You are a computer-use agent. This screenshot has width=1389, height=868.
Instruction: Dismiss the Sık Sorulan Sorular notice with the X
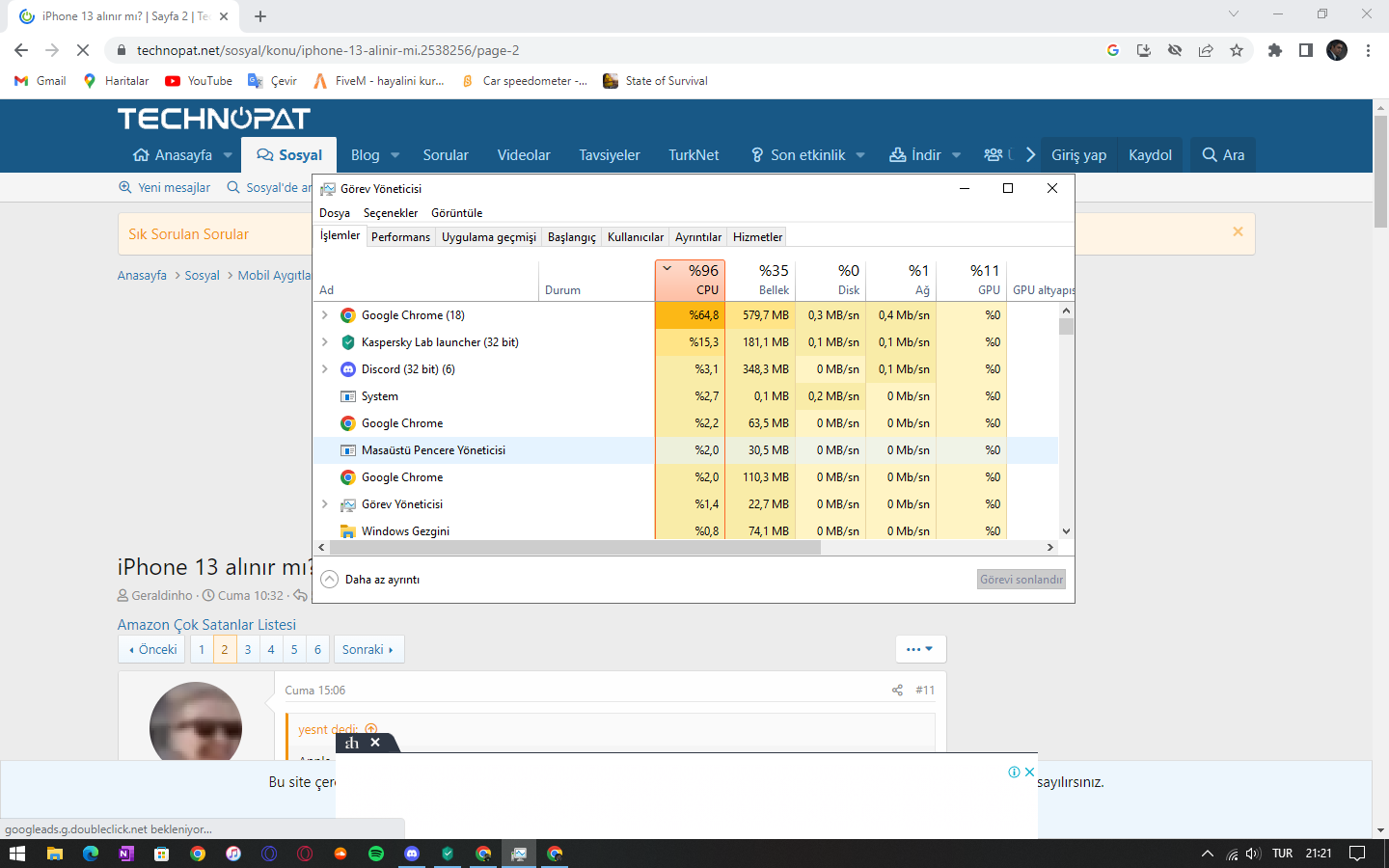[x=1238, y=231]
